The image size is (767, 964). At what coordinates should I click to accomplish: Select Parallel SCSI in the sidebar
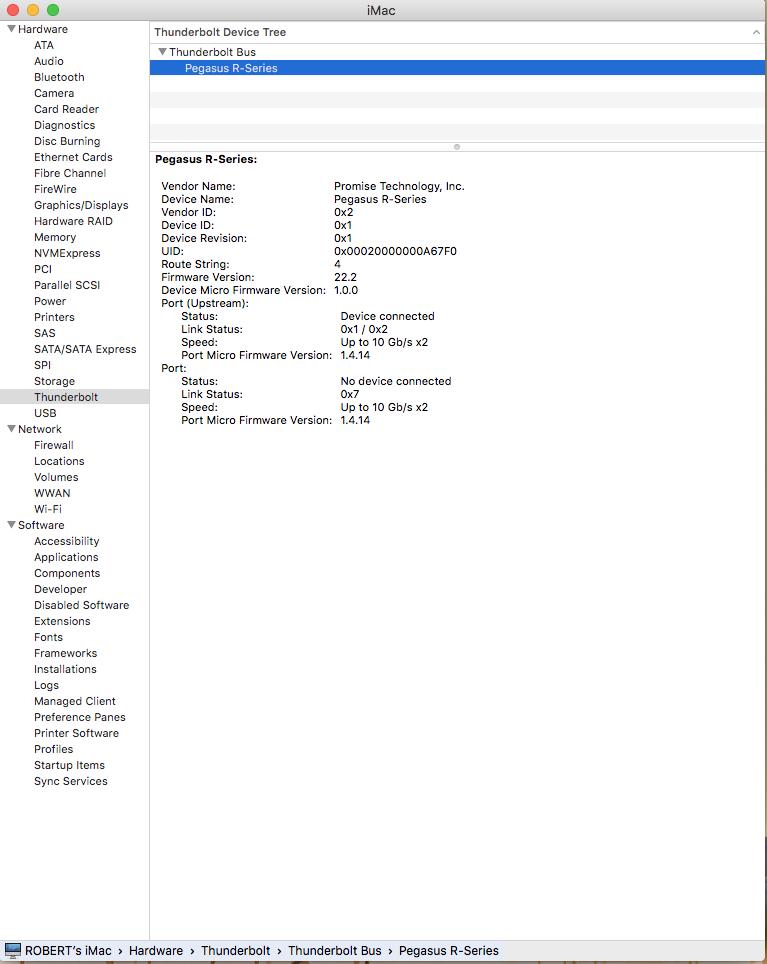[67, 285]
